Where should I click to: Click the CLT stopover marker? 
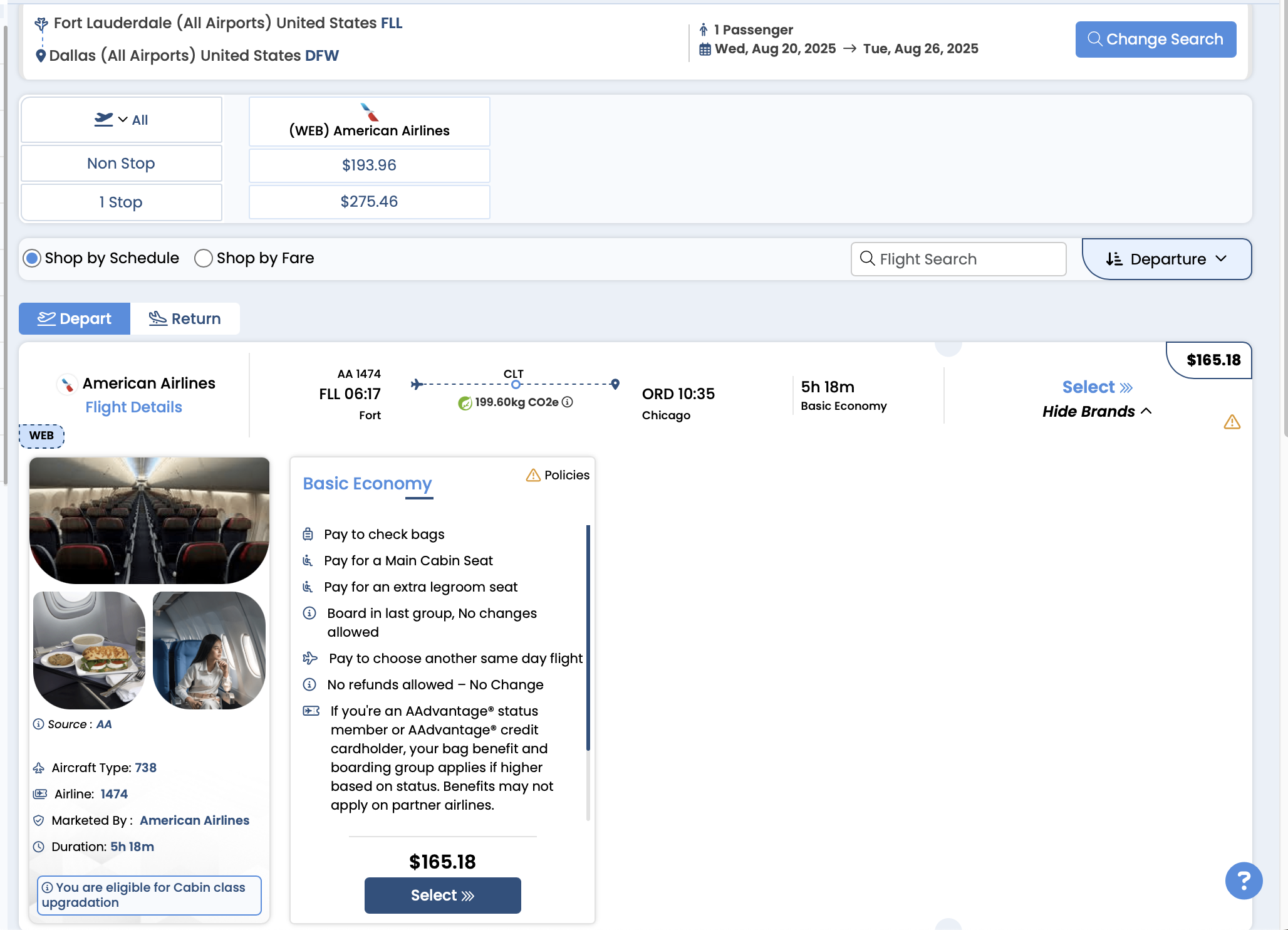[x=515, y=384]
